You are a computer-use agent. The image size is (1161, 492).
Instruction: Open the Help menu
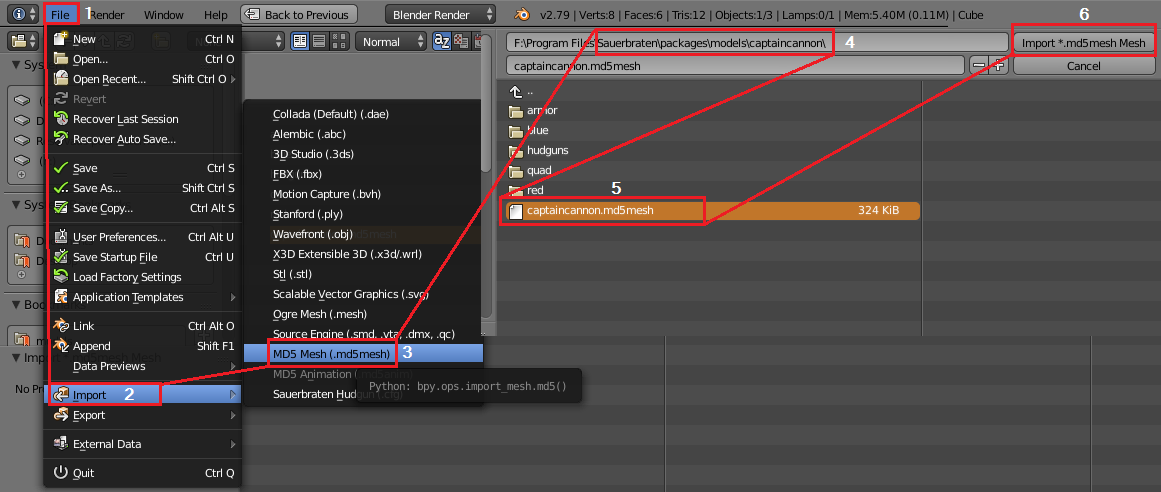pyautogui.click(x=215, y=15)
